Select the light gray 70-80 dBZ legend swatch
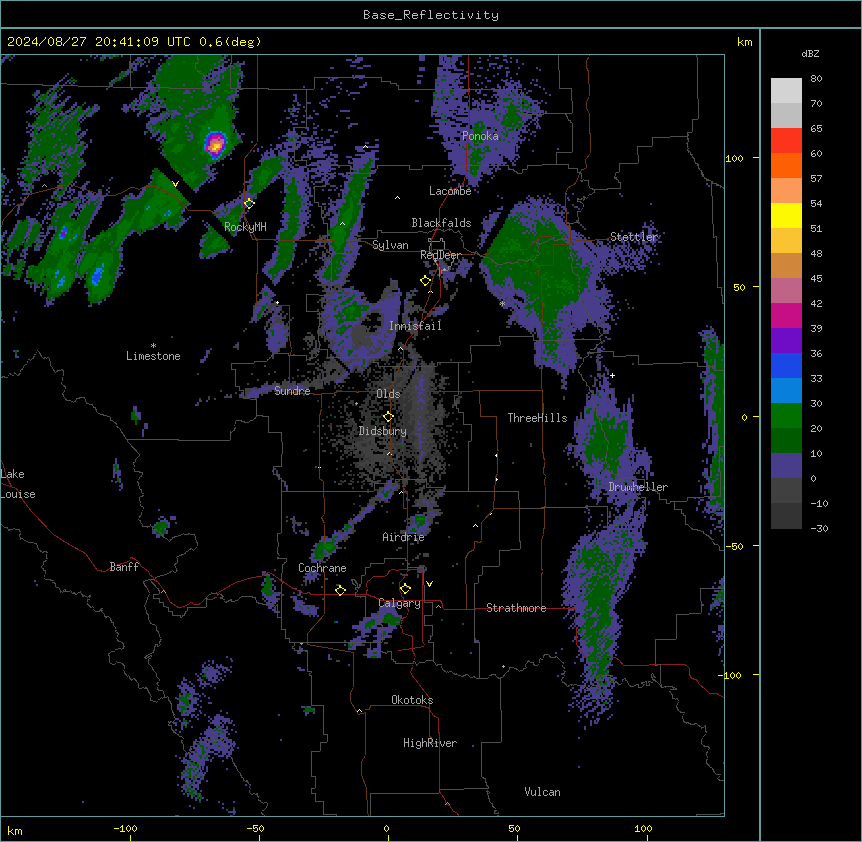The width and height of the screenshot is (862, 842). coord(786,91)
